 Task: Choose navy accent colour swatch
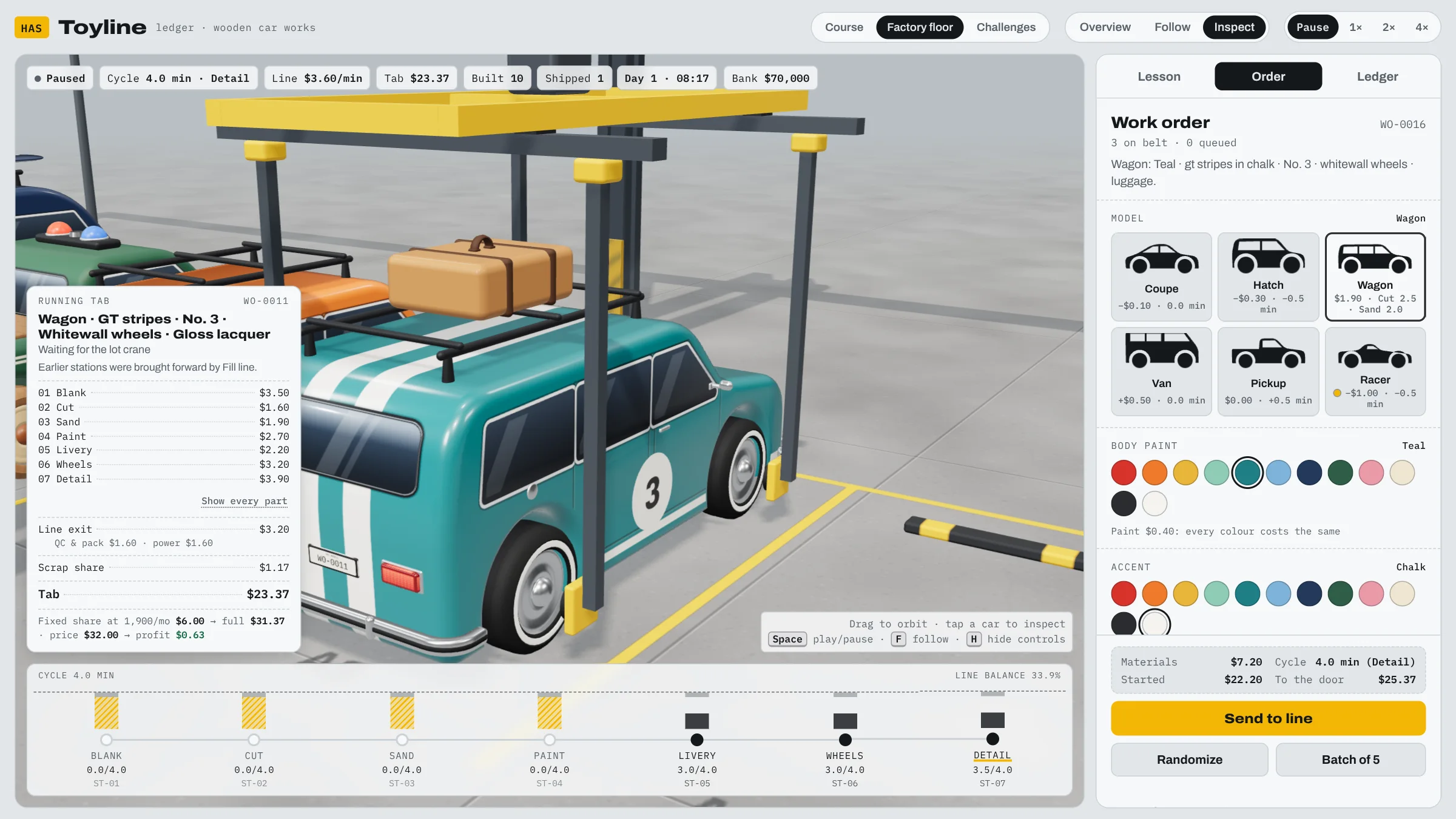coord(1309,593)
